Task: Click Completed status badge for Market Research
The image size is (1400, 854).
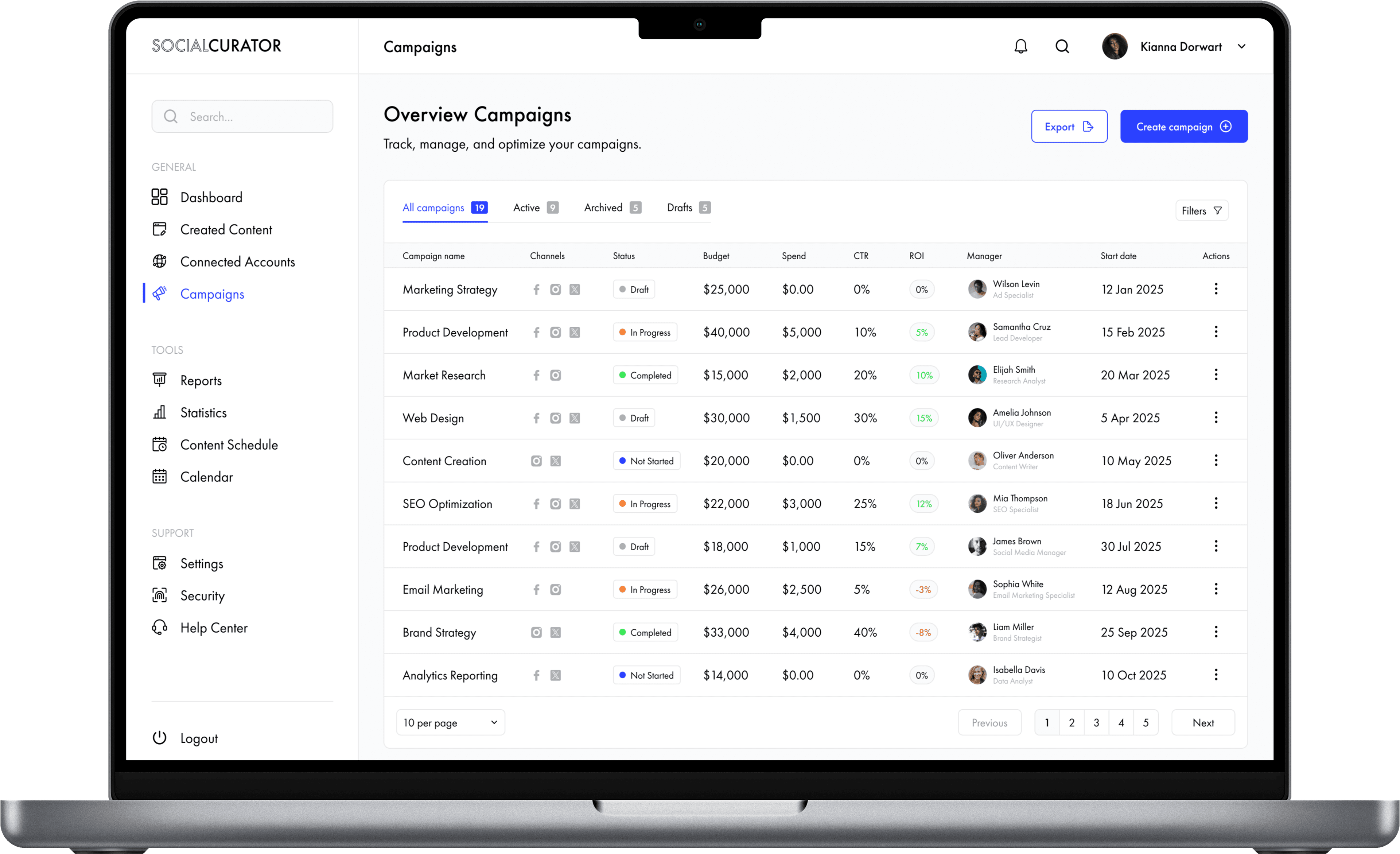Action: point(645,375)
